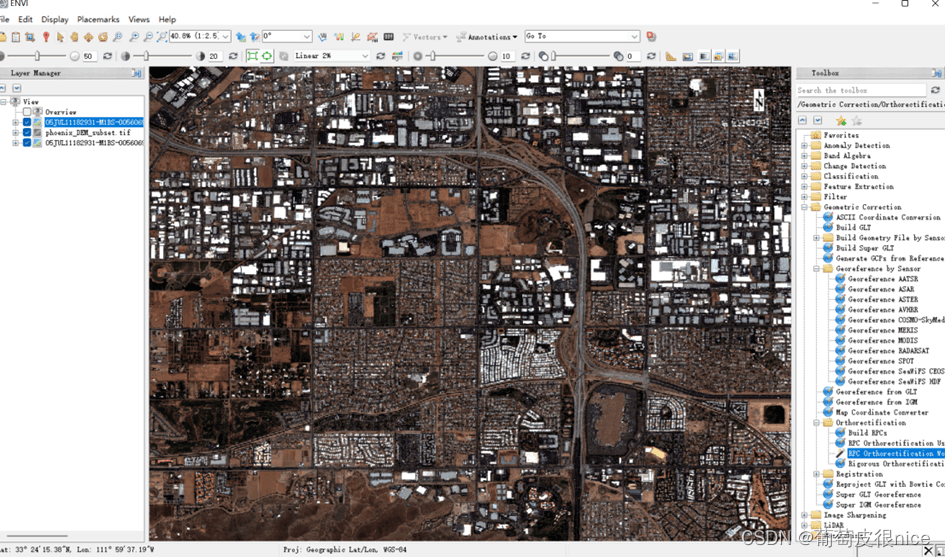
Task: Activate the Blend view icon
Action: [x=703, y=56]
